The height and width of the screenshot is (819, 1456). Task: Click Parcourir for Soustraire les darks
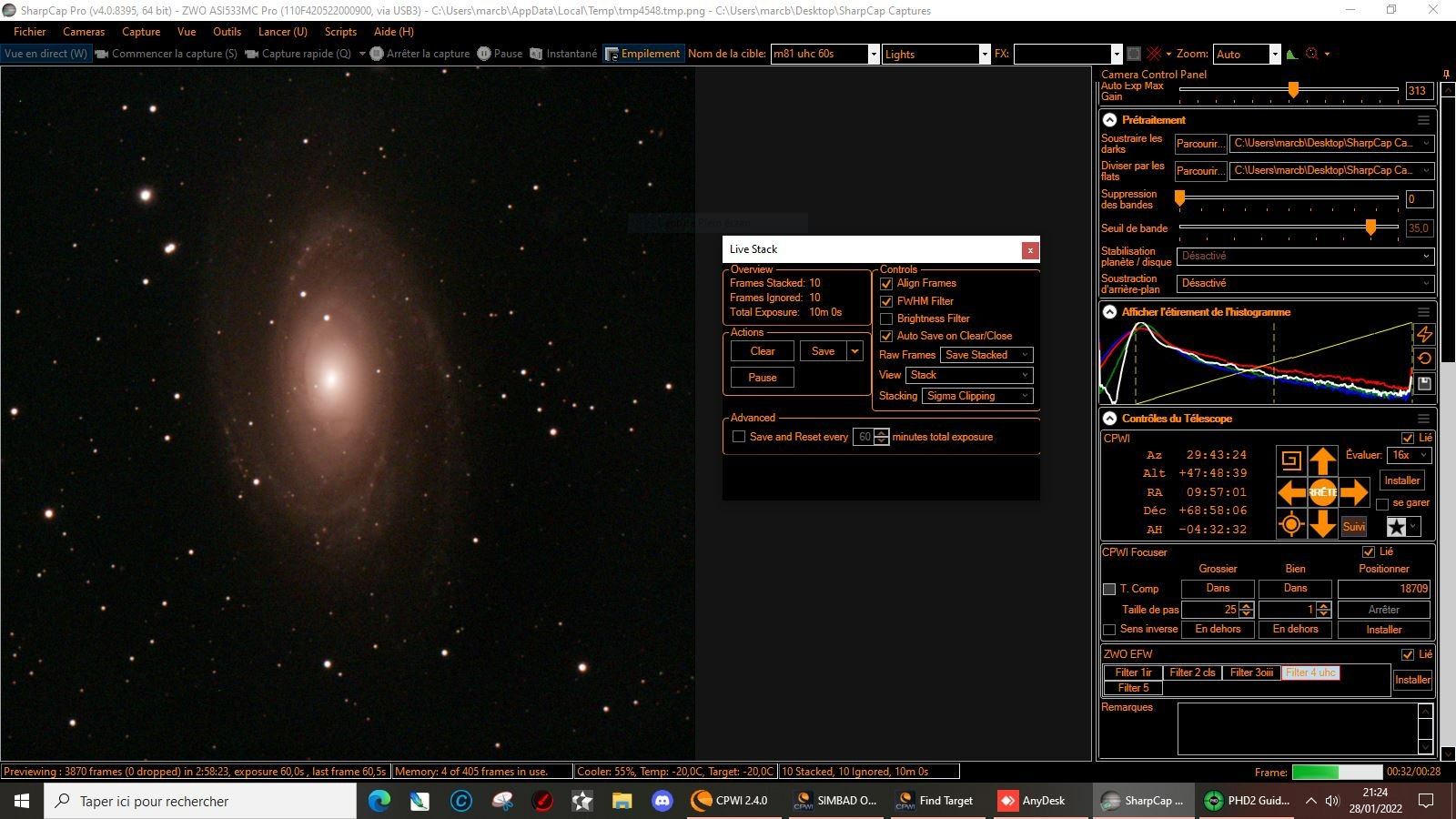[1200, 144]
